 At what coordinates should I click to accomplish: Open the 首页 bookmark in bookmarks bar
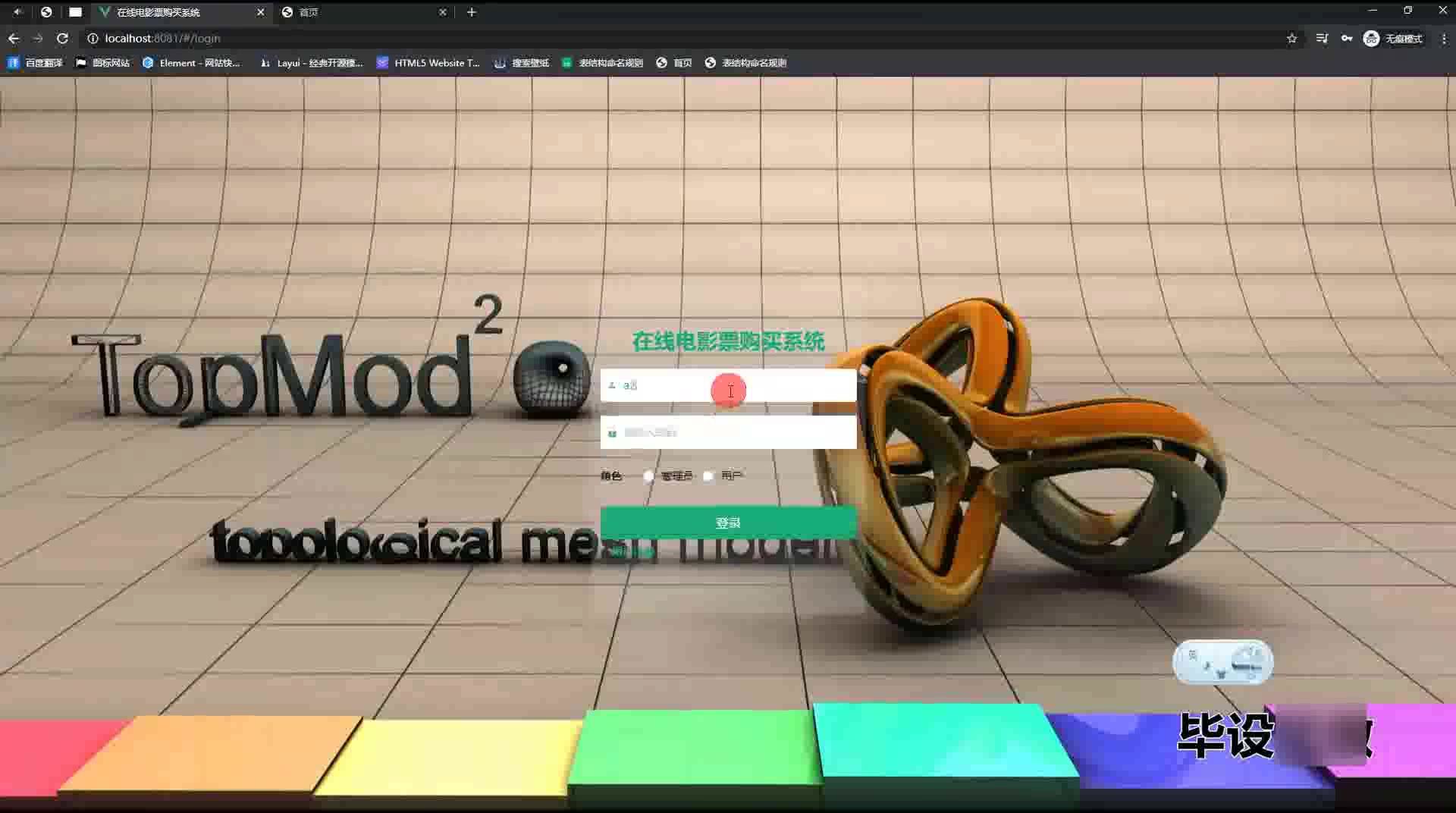tap(674, 63)
